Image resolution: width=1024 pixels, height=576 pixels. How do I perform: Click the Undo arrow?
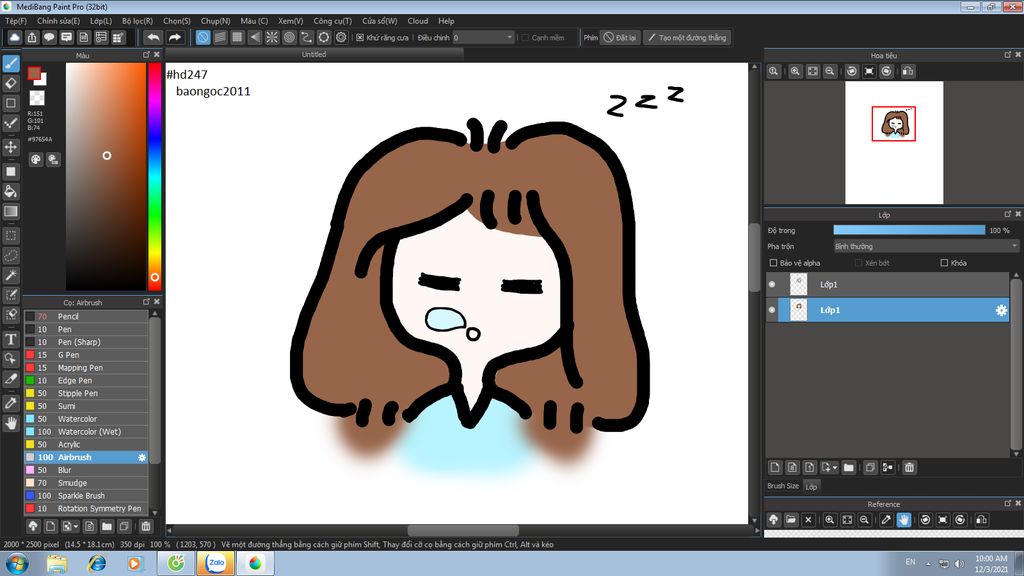[153, 37]
